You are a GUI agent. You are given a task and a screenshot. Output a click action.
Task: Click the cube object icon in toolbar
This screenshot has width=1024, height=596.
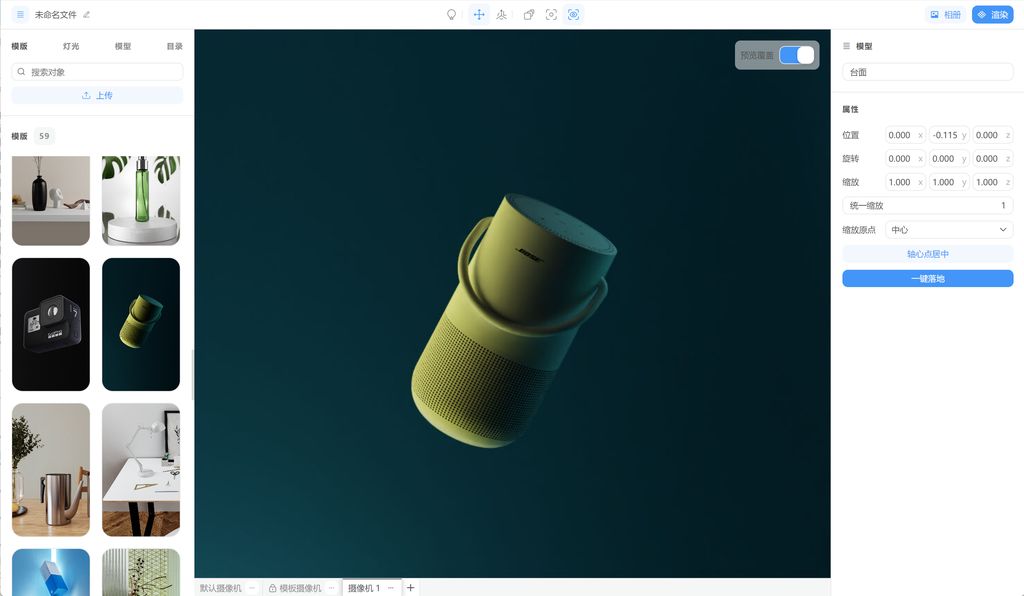pyautogui.click(x=529, y=15)
